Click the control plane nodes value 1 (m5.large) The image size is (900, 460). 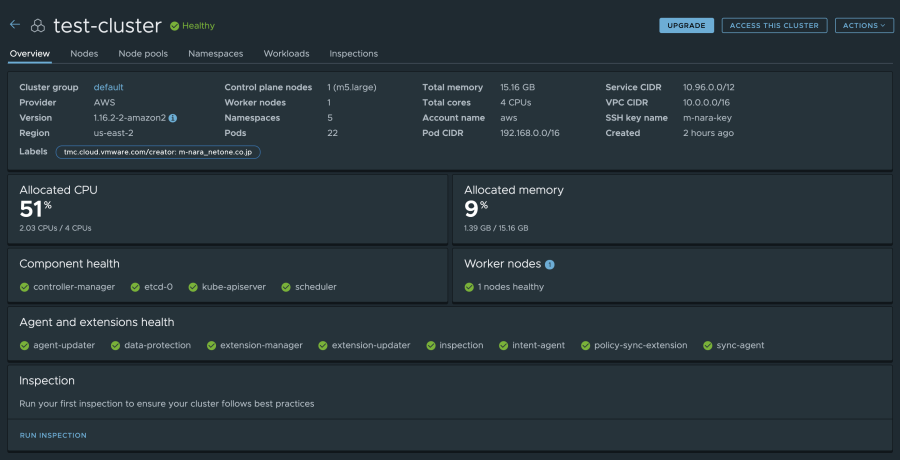coord(352,87)
